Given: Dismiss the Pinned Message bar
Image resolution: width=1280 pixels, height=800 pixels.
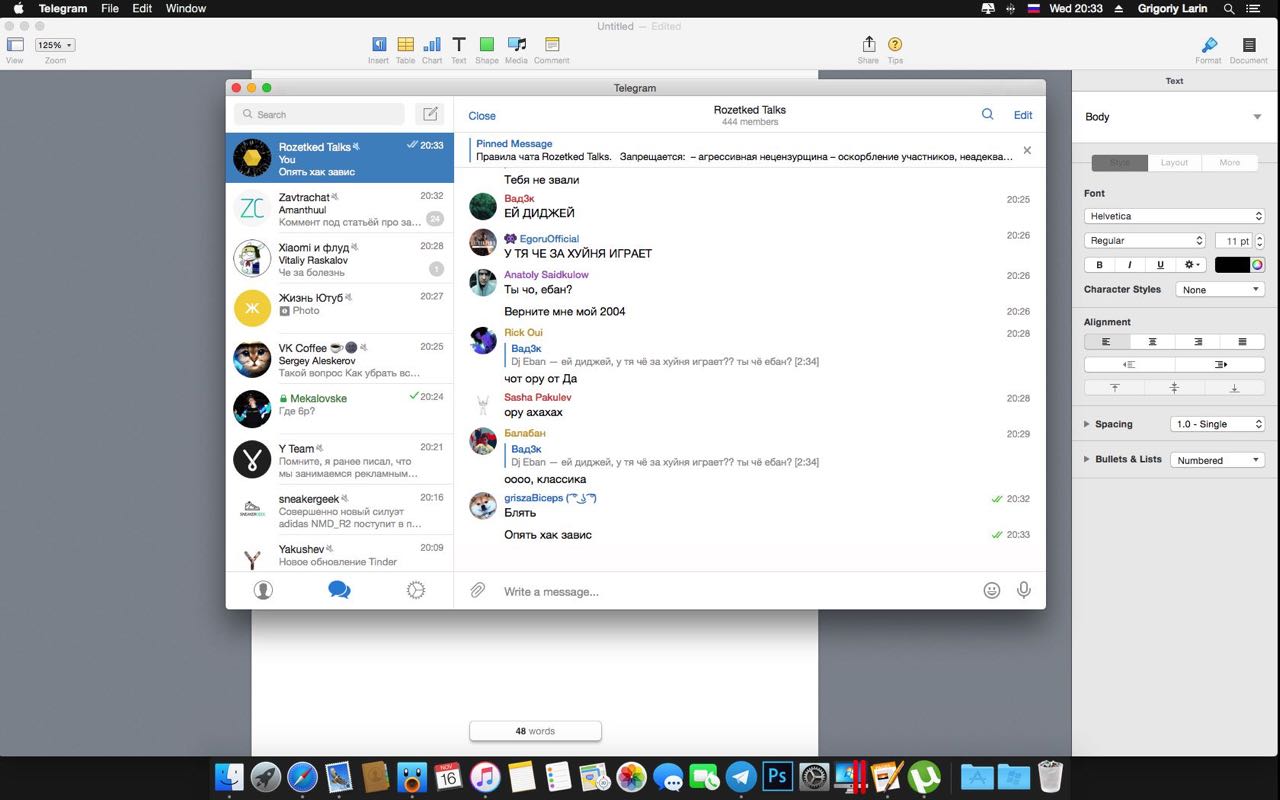Looking at the screenshot, I should point(1027,150).
